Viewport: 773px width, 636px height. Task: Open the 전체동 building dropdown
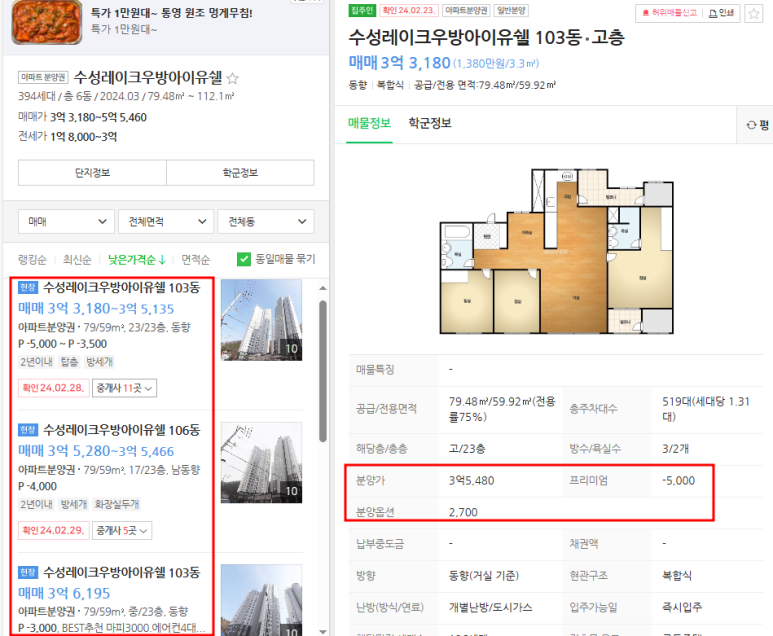266,221
